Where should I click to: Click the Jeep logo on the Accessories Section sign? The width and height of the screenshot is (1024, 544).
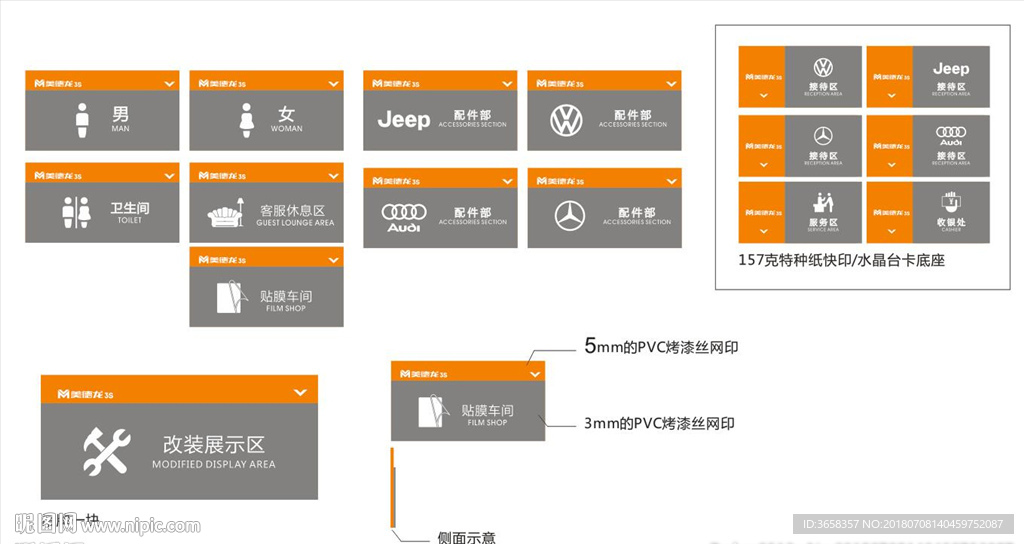(403, 120)
